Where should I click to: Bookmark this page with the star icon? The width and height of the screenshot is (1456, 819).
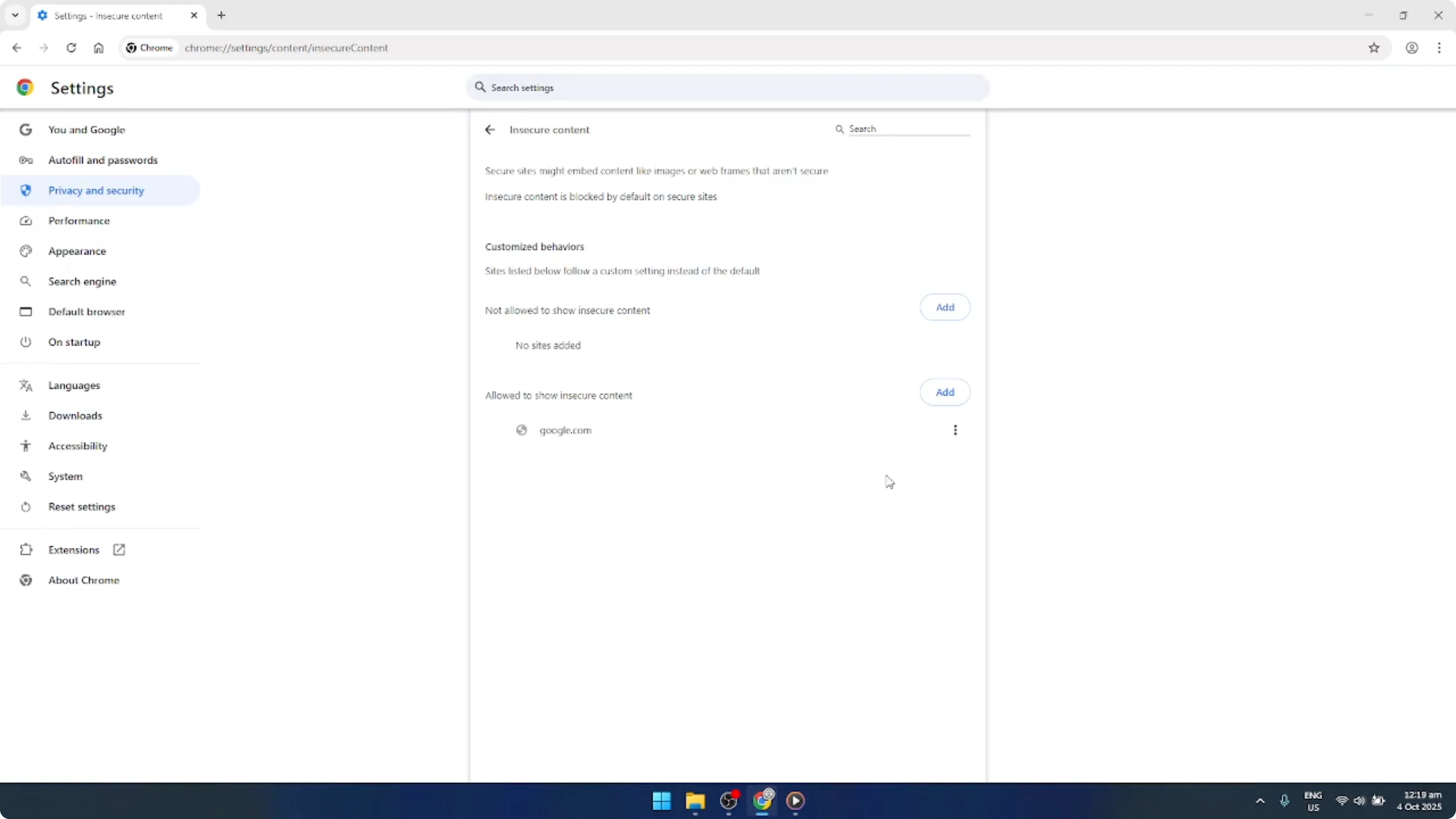[1374, 48]
